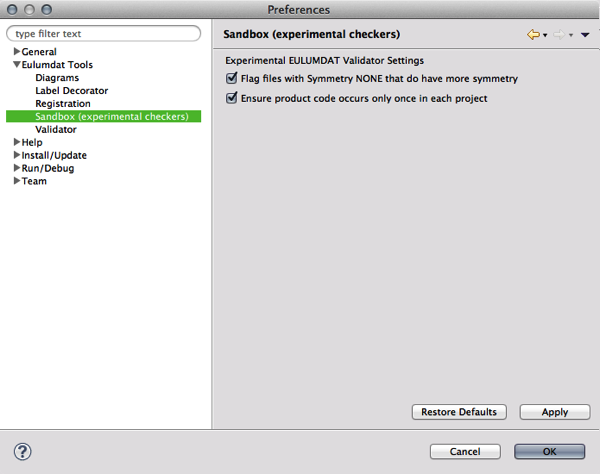Expand the Install/Update category
Viewport: 600px width, 474px height.
[x=17, y=155]
